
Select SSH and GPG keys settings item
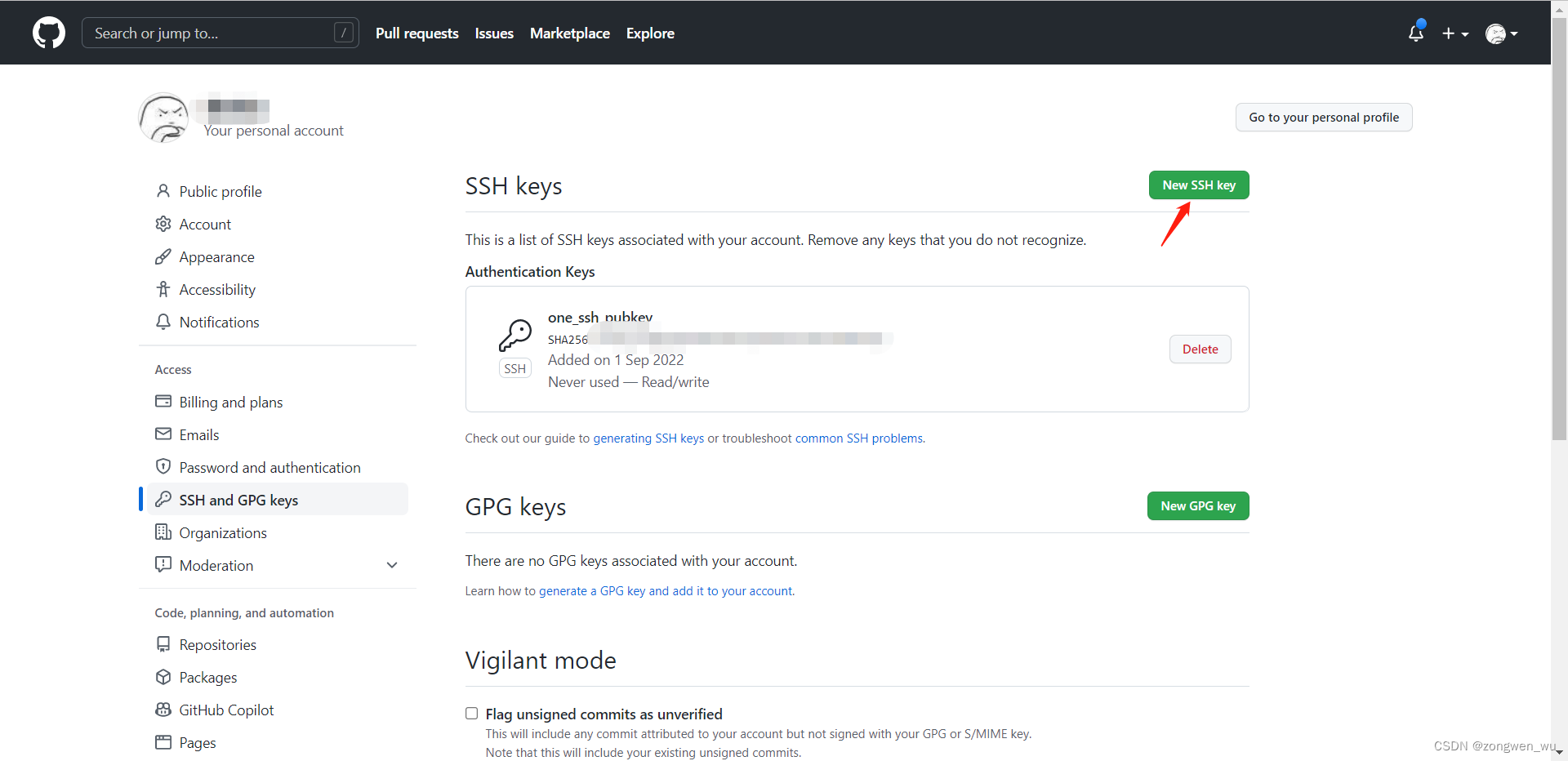277,500
